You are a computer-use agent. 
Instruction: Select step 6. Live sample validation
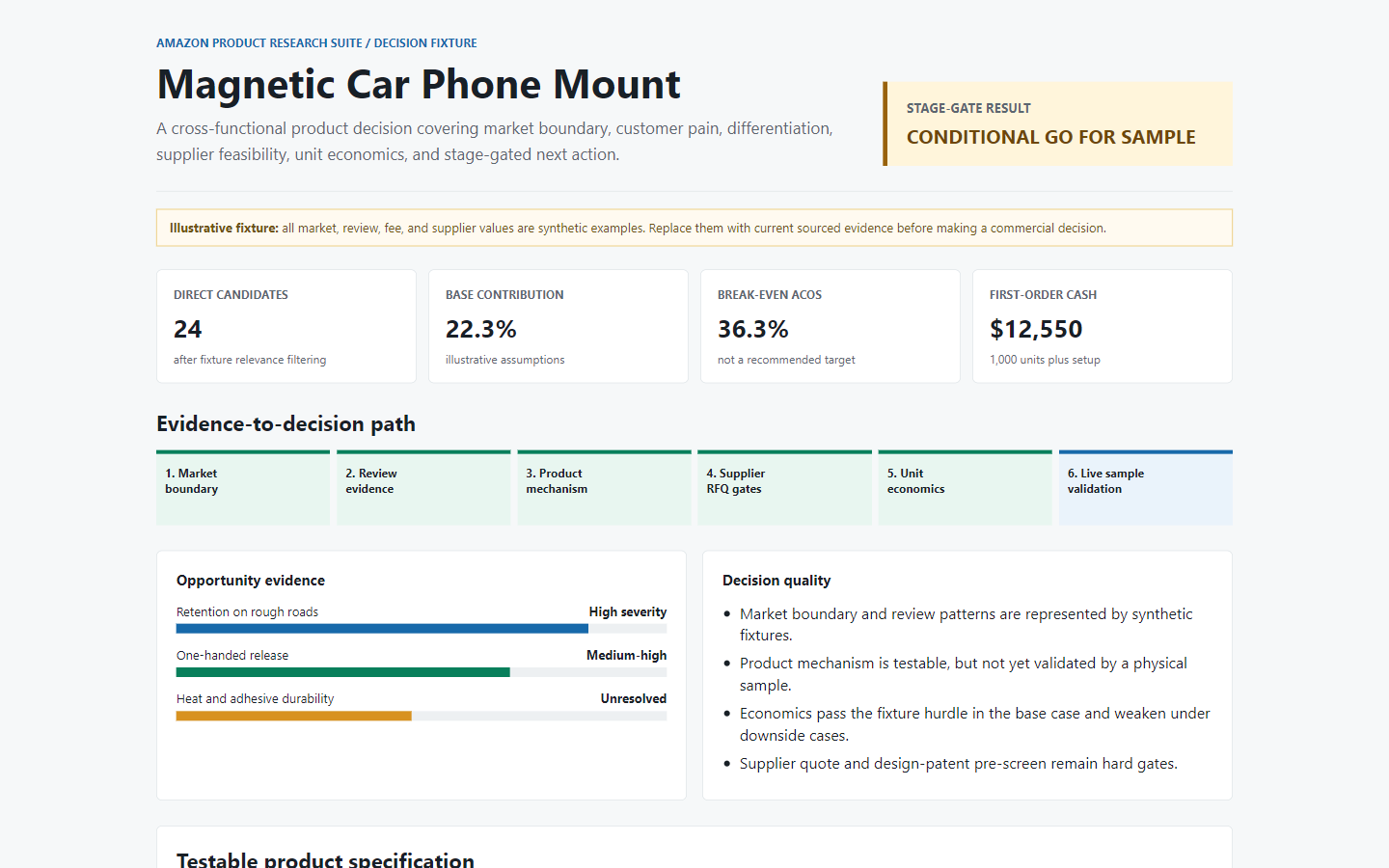(x=1146, y=487)
